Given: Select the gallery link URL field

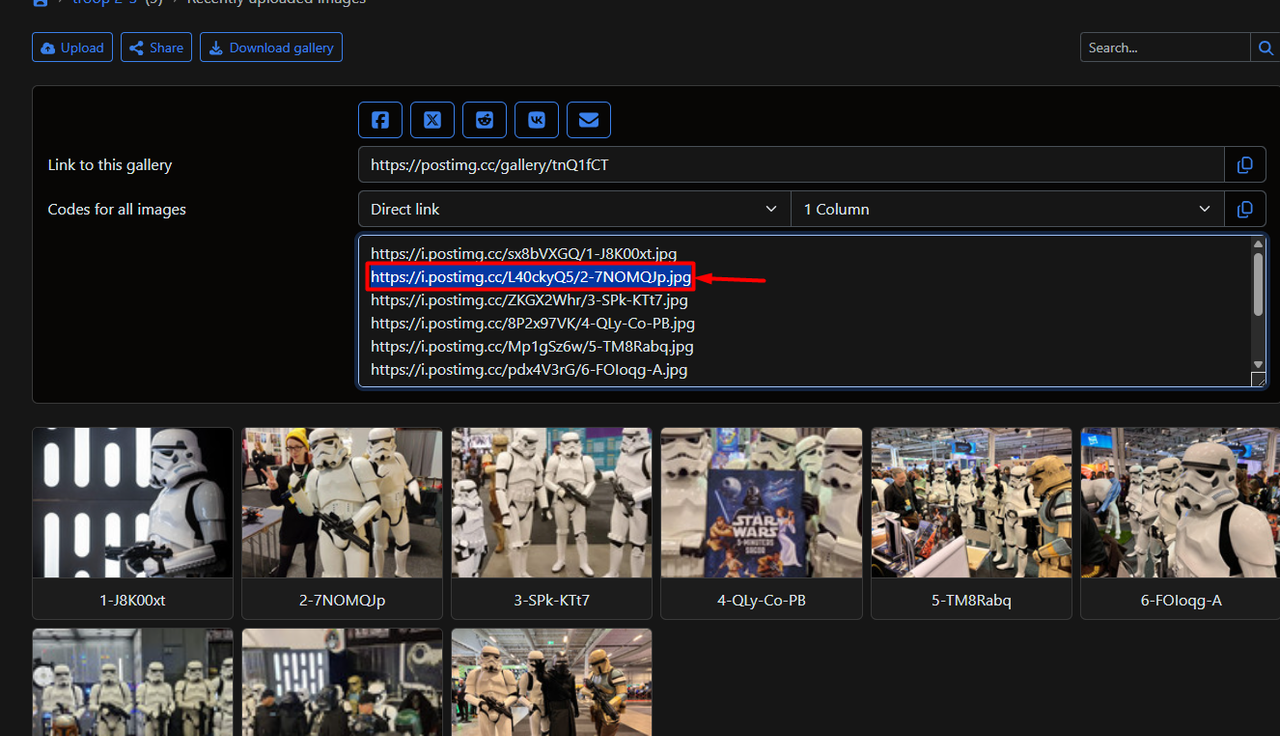Looking at the screenshot, I should pos(791,165).
